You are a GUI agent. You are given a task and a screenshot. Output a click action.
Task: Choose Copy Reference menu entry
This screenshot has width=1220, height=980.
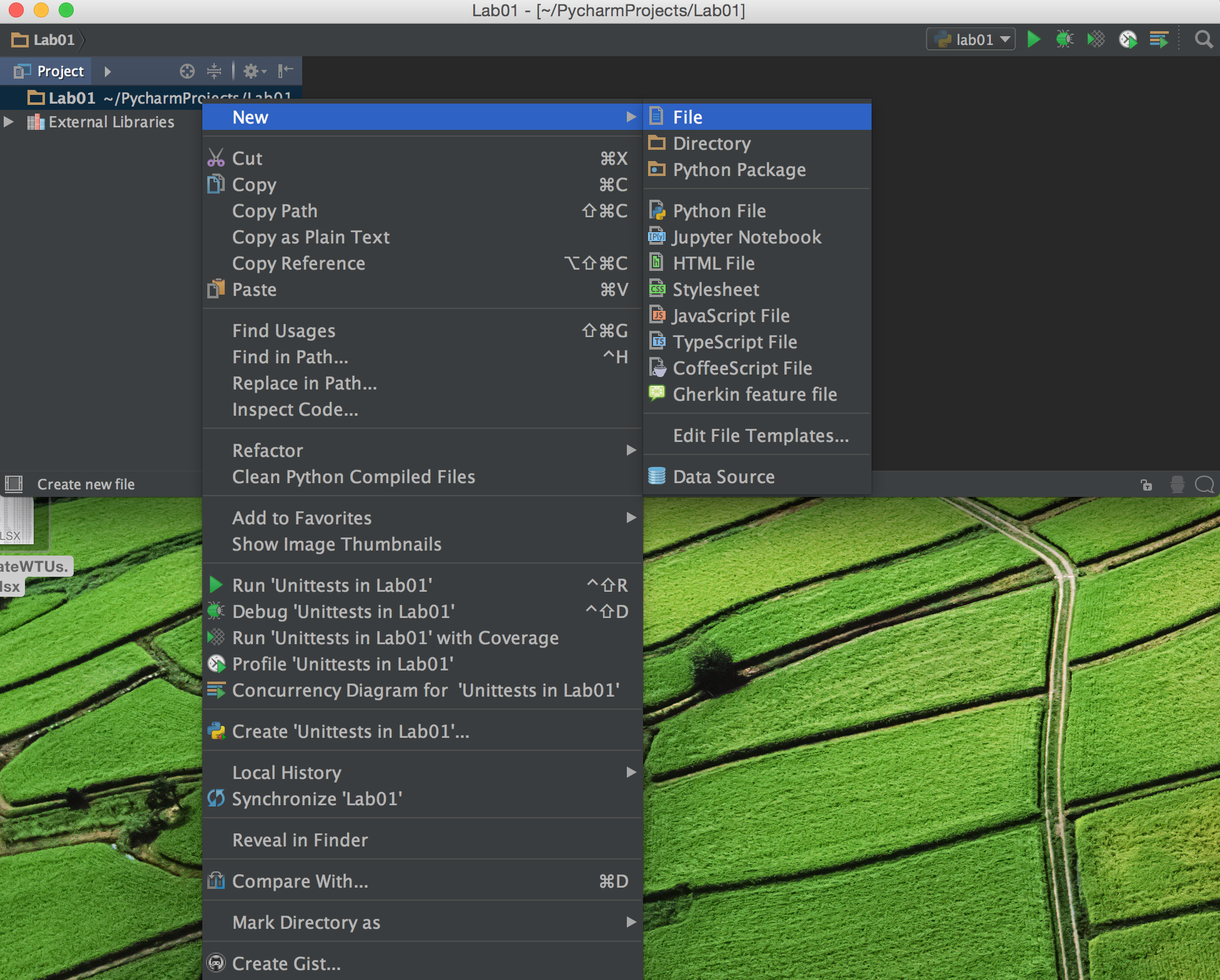[423, 263]
